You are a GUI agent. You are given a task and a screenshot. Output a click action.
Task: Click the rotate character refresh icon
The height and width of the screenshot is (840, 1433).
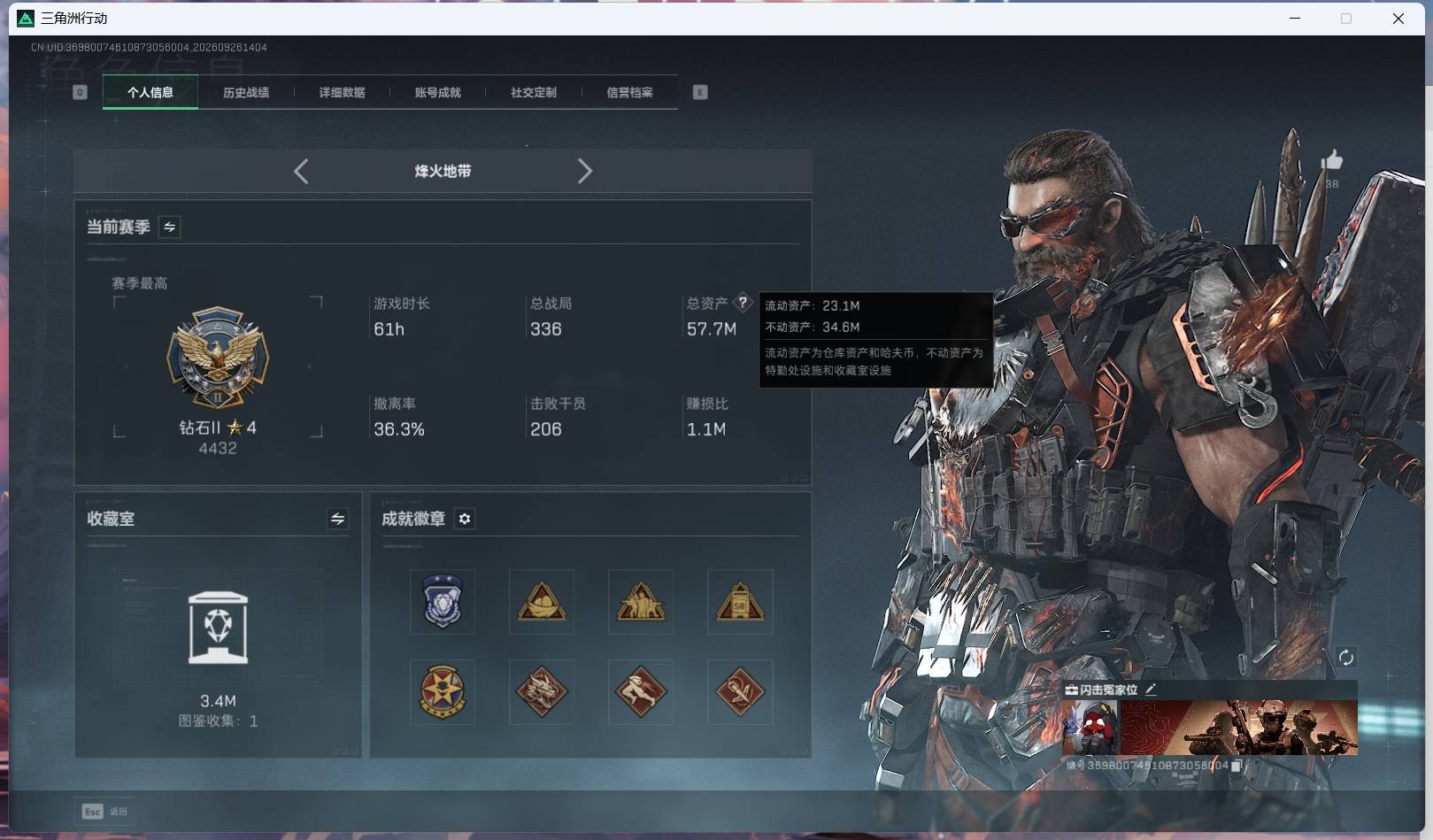(x=1346, y=657)
